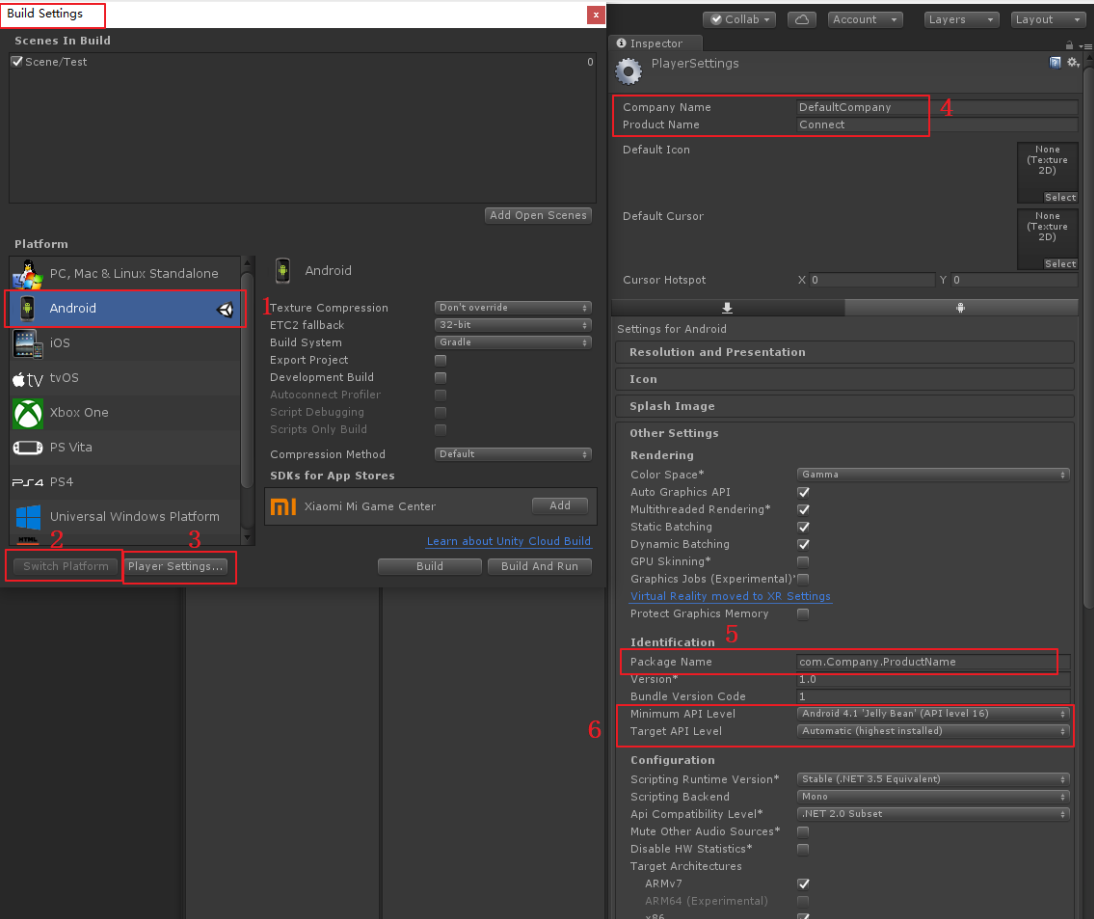This screenshot has width=1094, height=919.
Task: Click Build And Run
Action: point(539,565)
